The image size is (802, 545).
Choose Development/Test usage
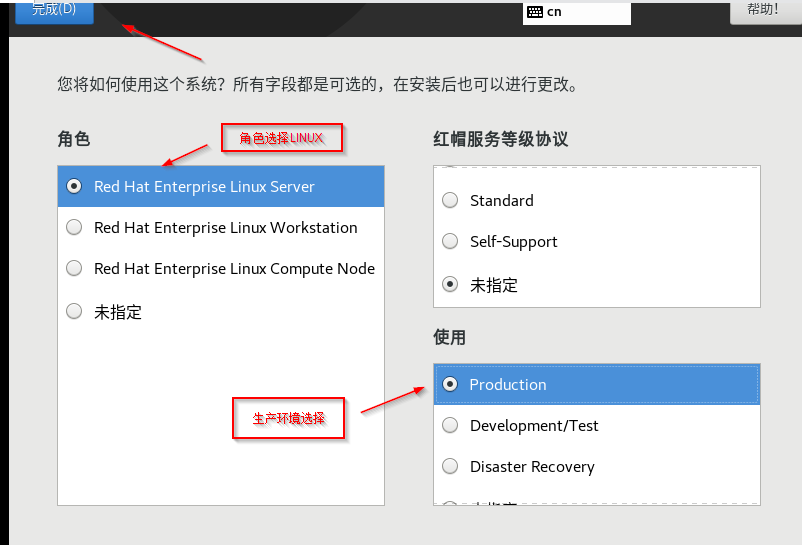coord(596,425)
